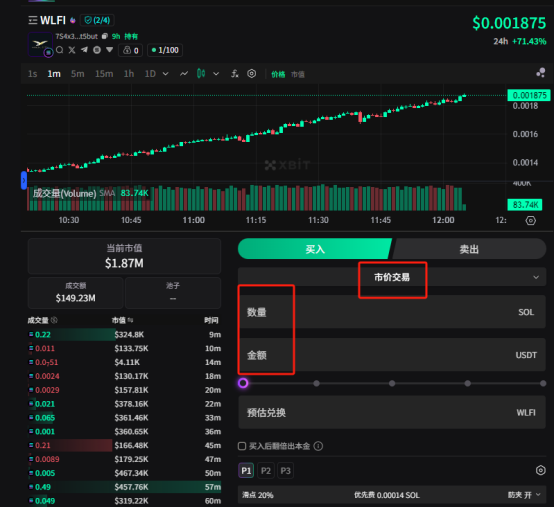Switch chart interval to 1s

coord(33,74)
